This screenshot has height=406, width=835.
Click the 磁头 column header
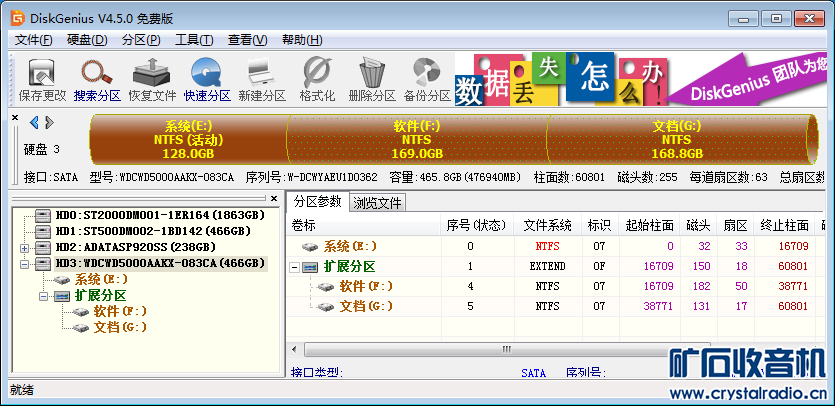click(x=699, y=225)
